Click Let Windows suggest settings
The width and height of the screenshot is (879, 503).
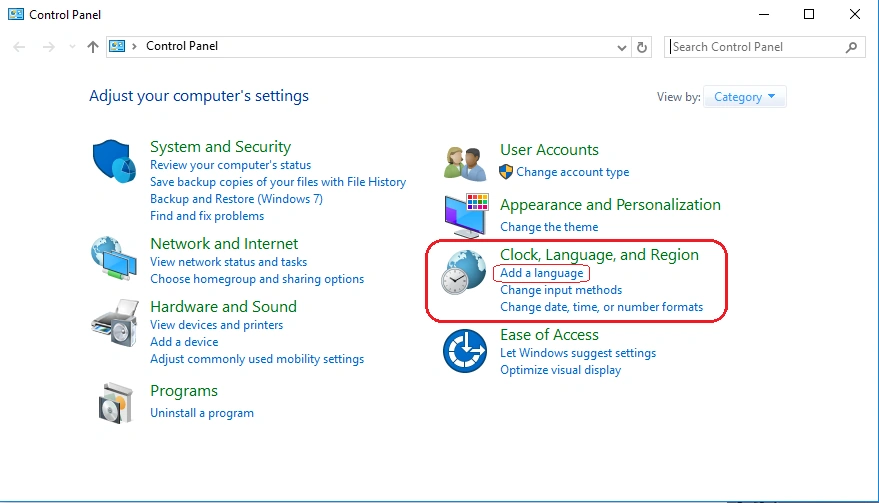(578, 353)
